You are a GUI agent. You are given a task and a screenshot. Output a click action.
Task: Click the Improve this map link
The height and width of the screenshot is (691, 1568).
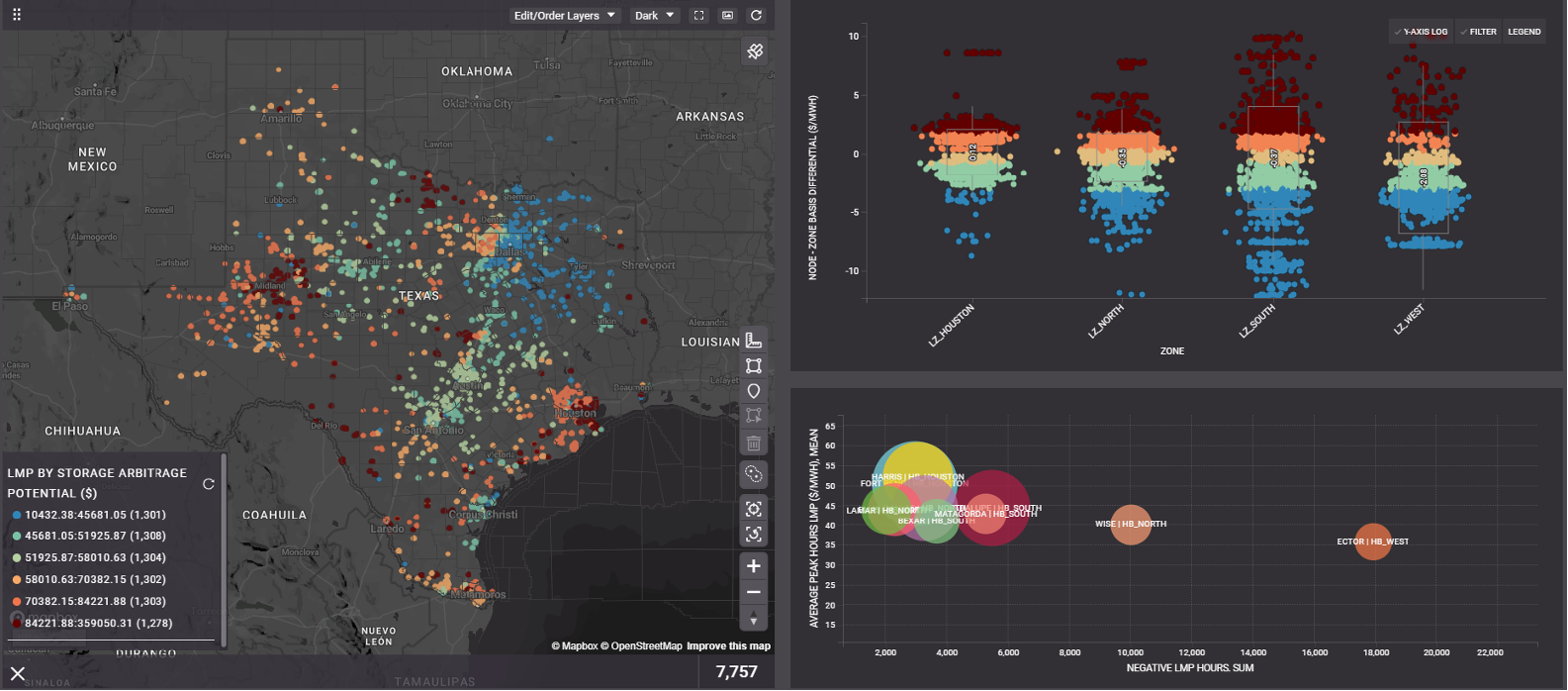click(x=728, y=646)
